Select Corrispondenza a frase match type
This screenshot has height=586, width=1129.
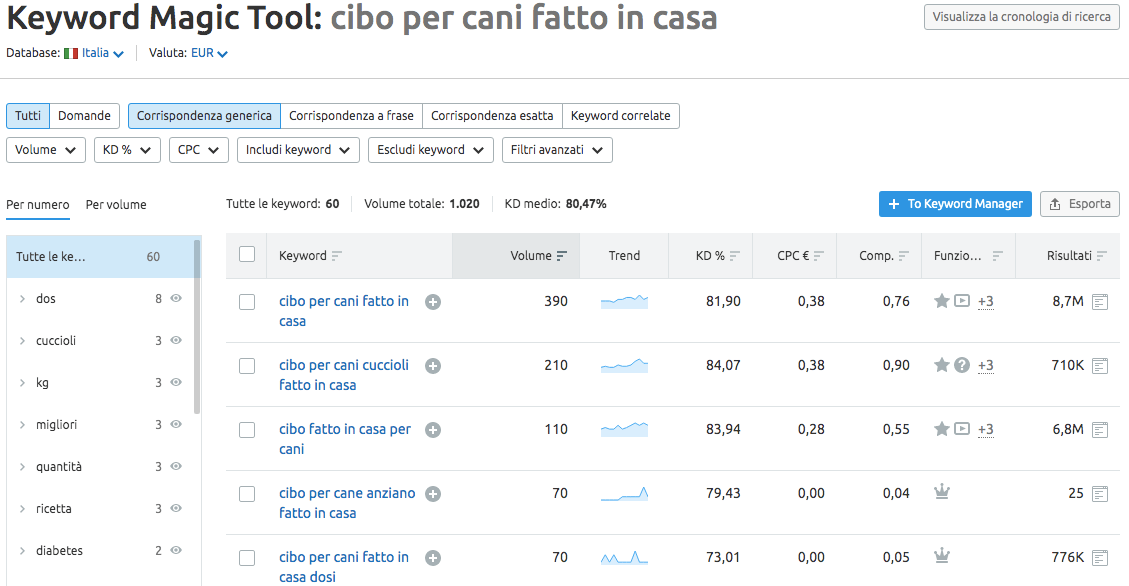[x=351, y=116]
